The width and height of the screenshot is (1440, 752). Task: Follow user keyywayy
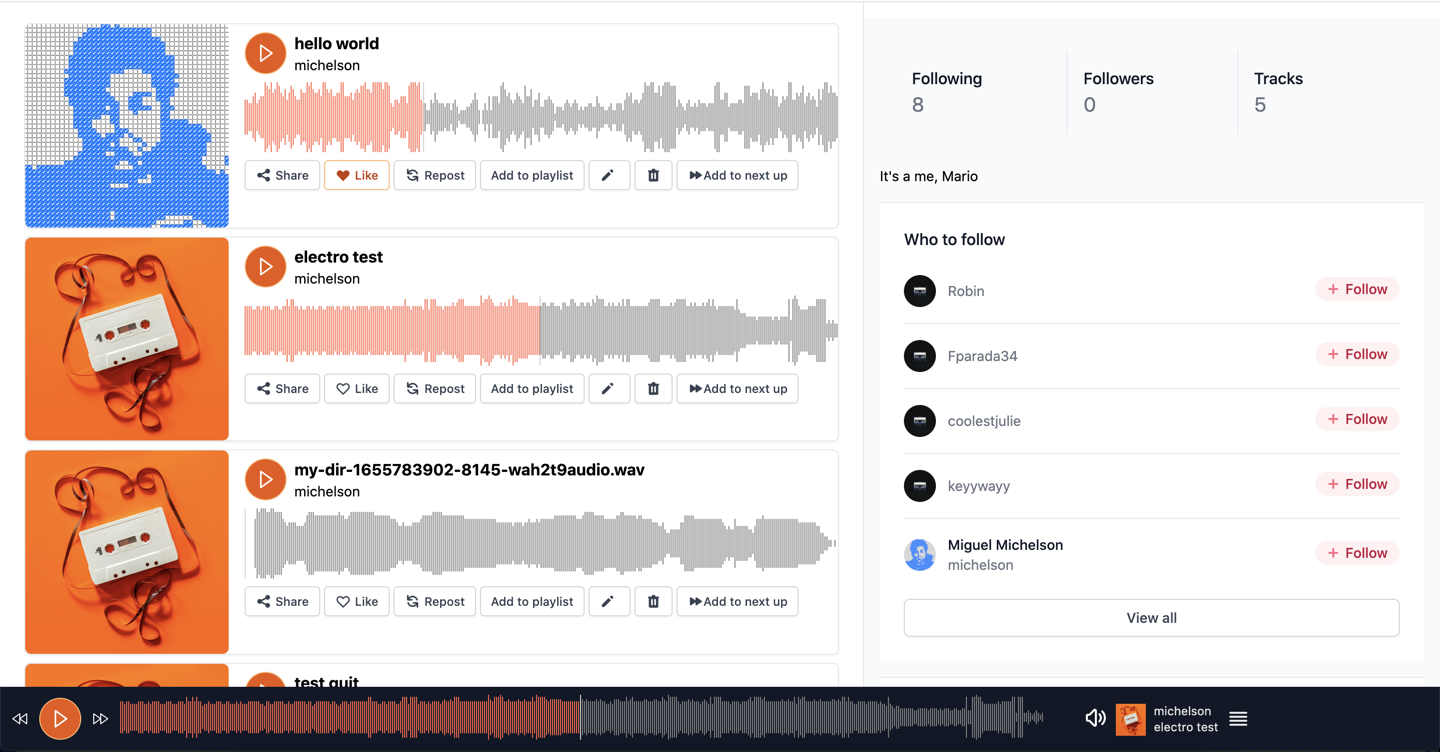[x=1357, y=484]
